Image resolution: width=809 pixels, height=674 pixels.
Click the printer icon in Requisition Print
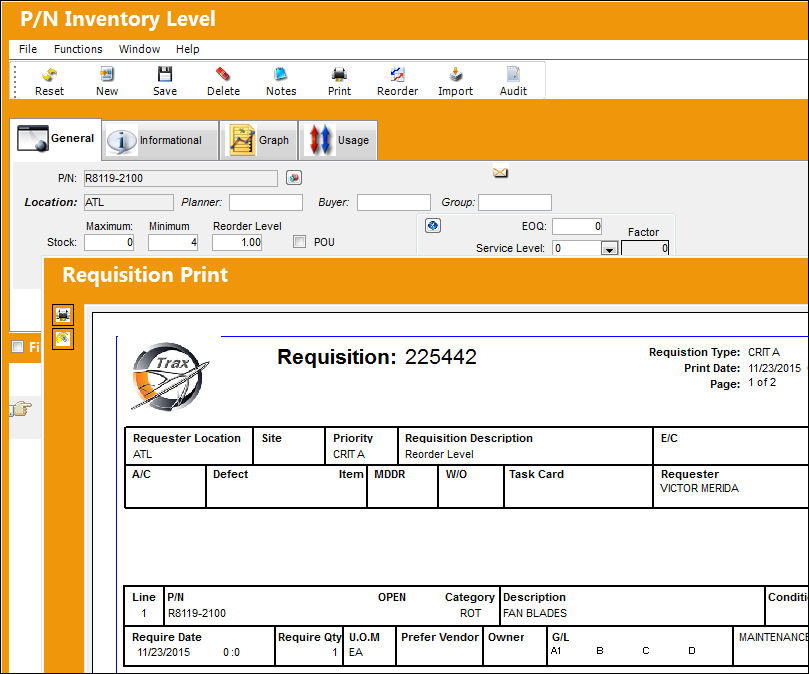click(63, 314)
